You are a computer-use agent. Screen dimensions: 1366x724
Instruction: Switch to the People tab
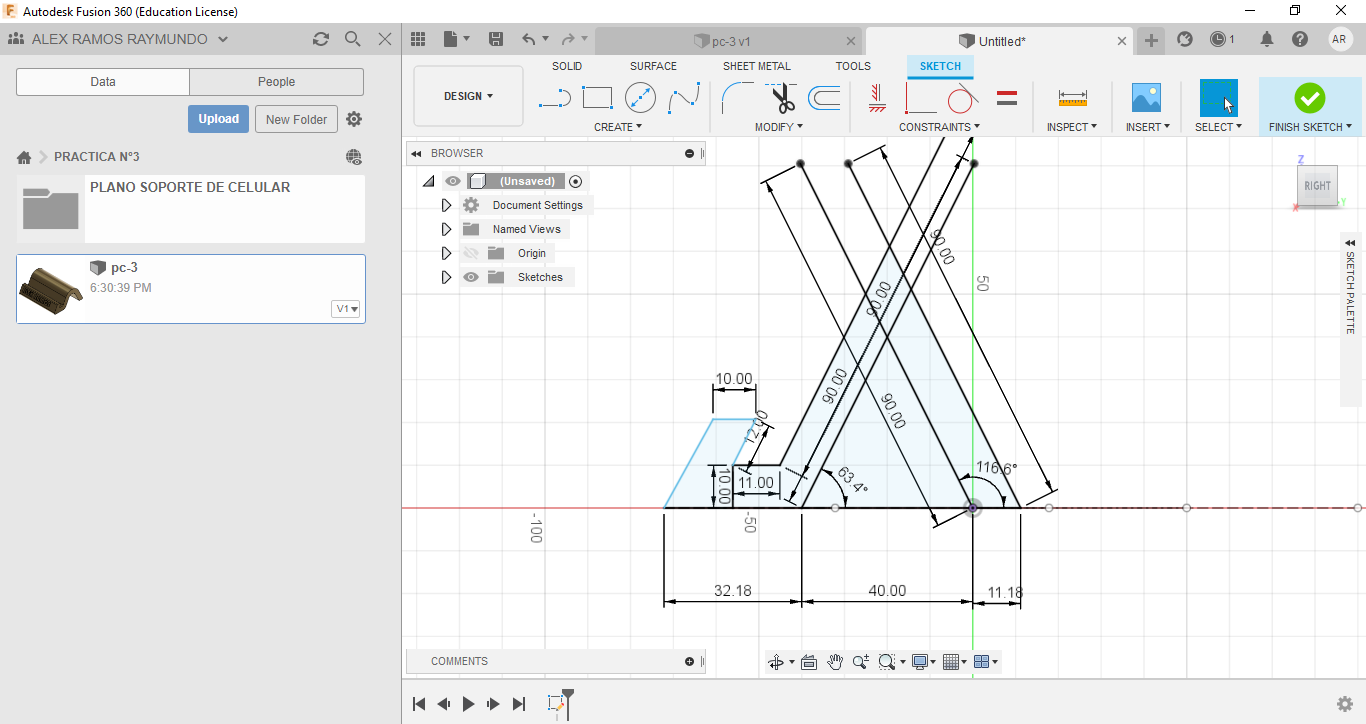pyautogui.click(x=276, y=82)
